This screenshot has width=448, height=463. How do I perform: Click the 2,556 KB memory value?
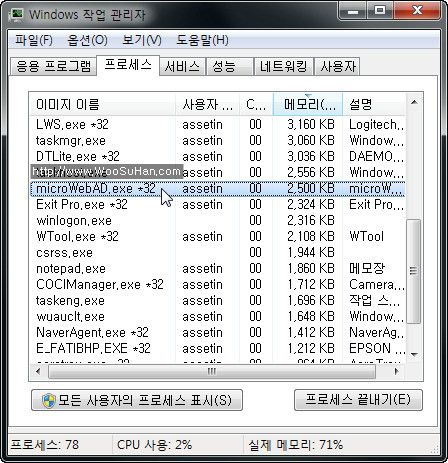(x=311, y=172)
